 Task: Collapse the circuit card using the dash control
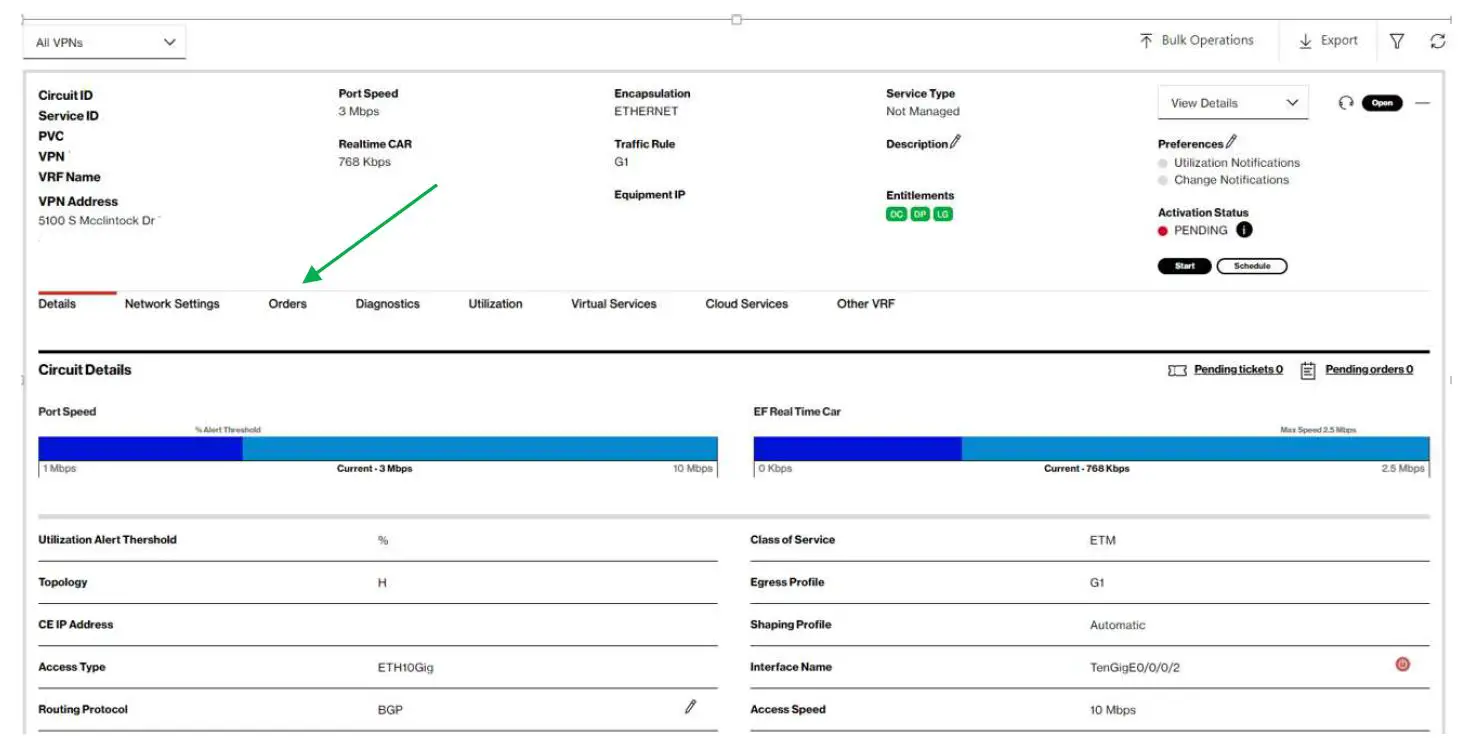pos(1424,103)
